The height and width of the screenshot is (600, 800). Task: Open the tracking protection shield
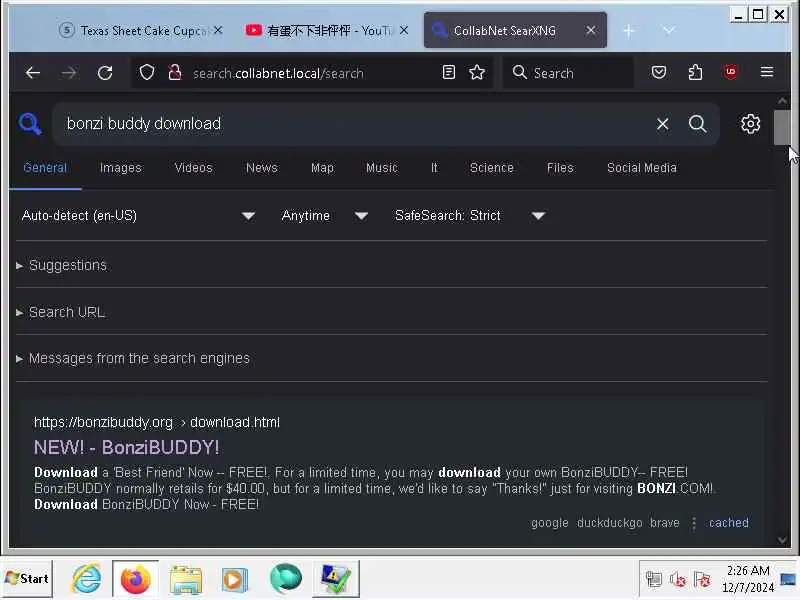point(147,72)
